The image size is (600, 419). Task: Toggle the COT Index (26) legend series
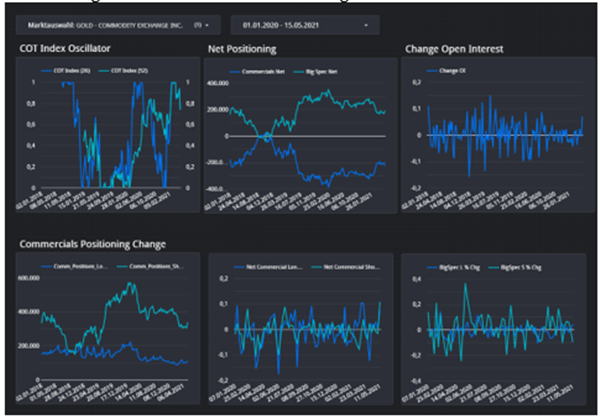pyautogui.click(x=65, y=71)
